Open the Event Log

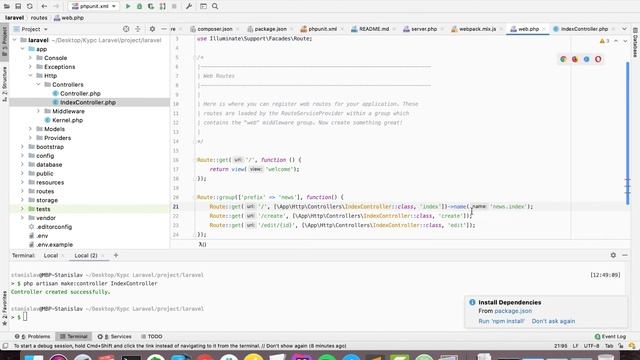click(x=610, y=336)
